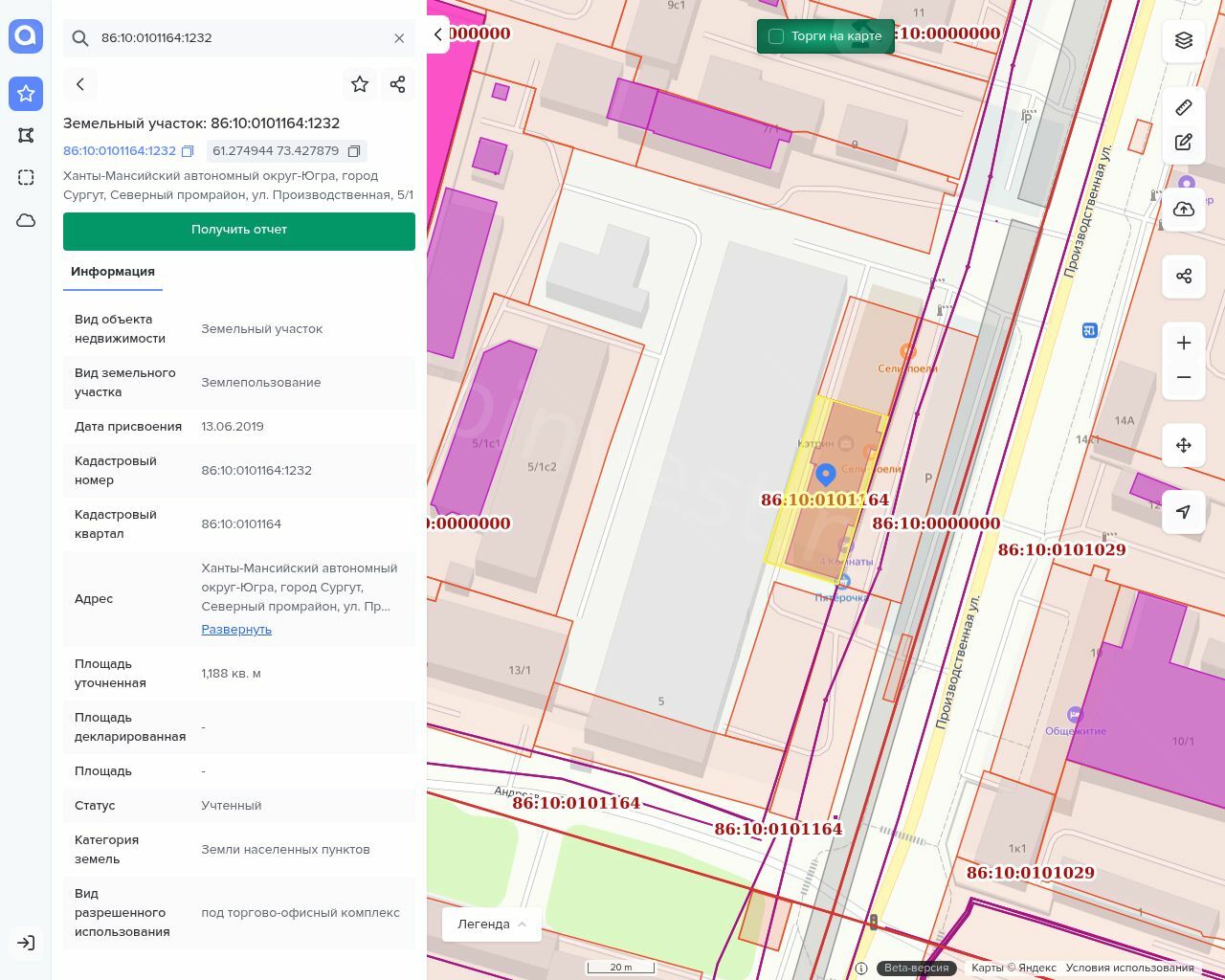Click the cadastral number search field
The height and width of the screenshot is (980, 1225).
[x=239, y=38]
